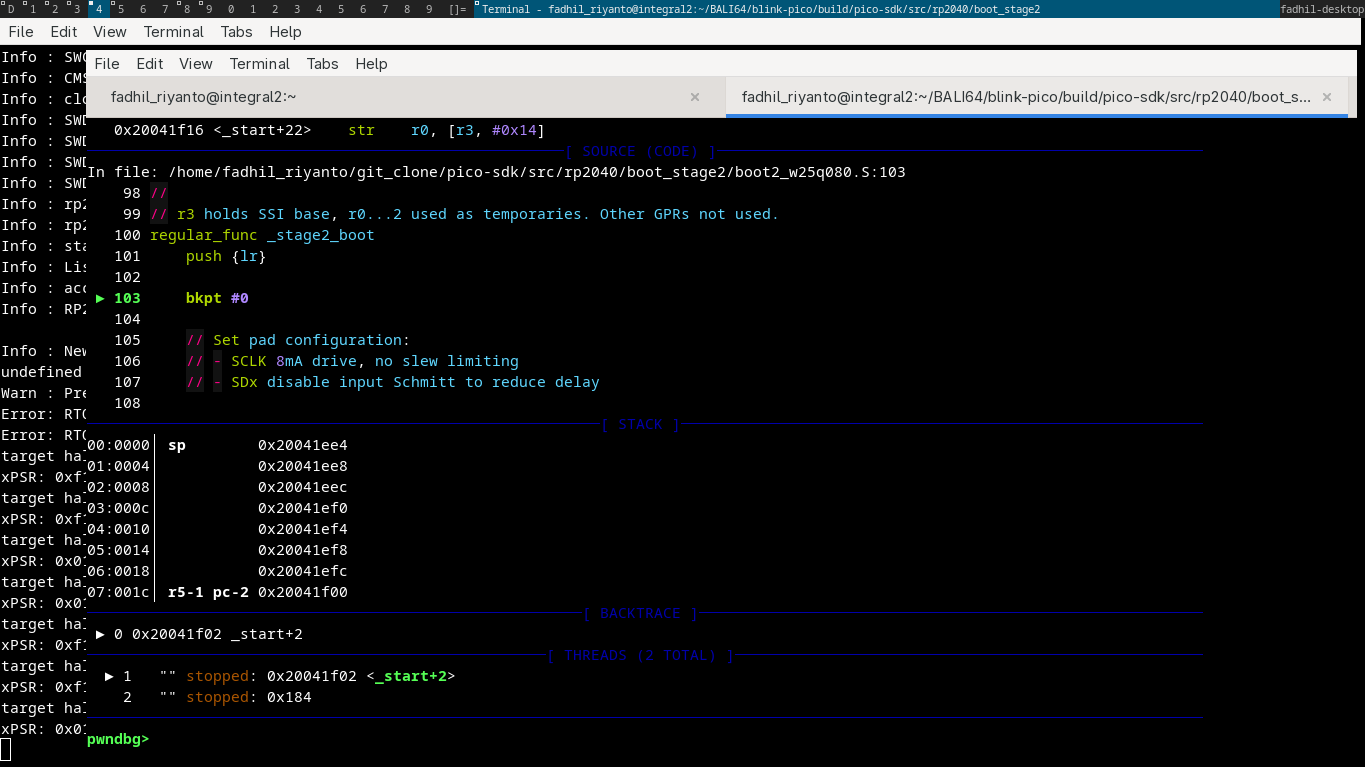The width and height of the screenshot is (1365, 767).
Task: Open View menu in front terminal window
Action: pos(196,63)
